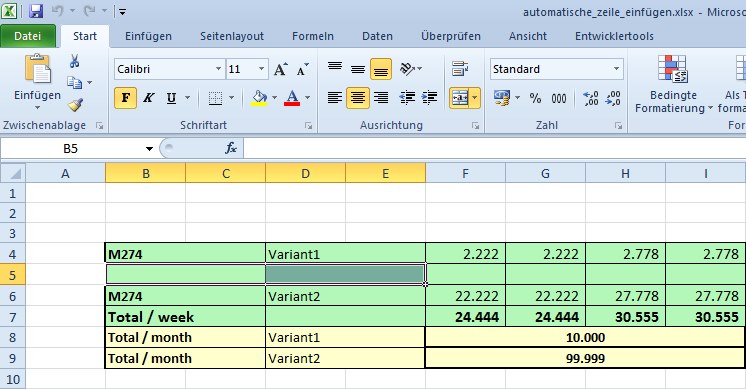Click merge and center icon
Image resolution: width=746 pixels, height=389 pixels.
[460, 98]
